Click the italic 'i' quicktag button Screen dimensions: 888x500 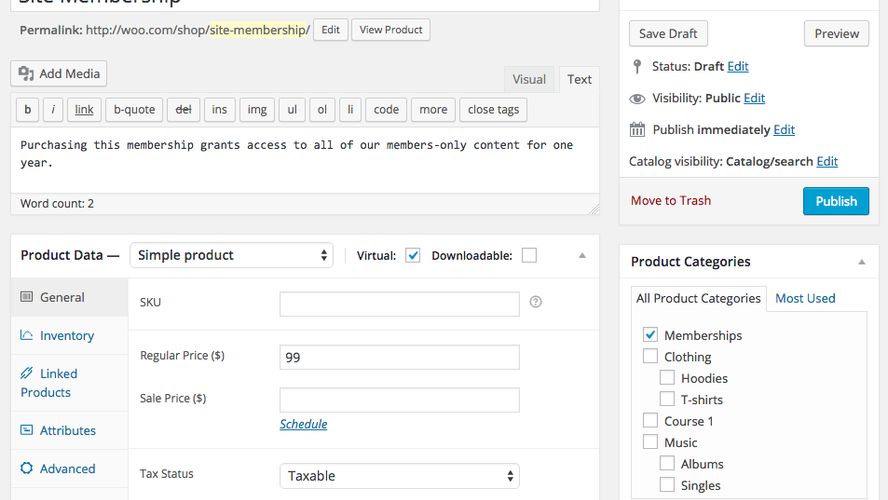click(x=53, y=110)
